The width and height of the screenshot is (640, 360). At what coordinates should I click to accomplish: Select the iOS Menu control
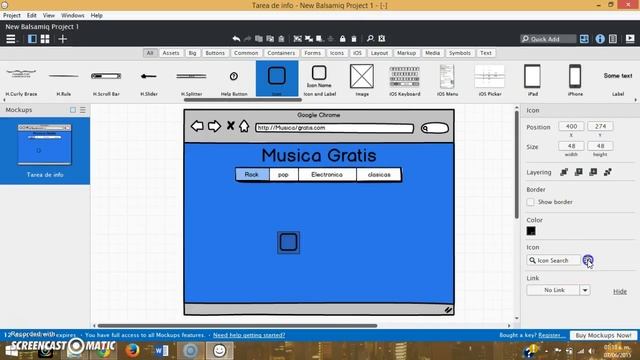tap(447, 80)
